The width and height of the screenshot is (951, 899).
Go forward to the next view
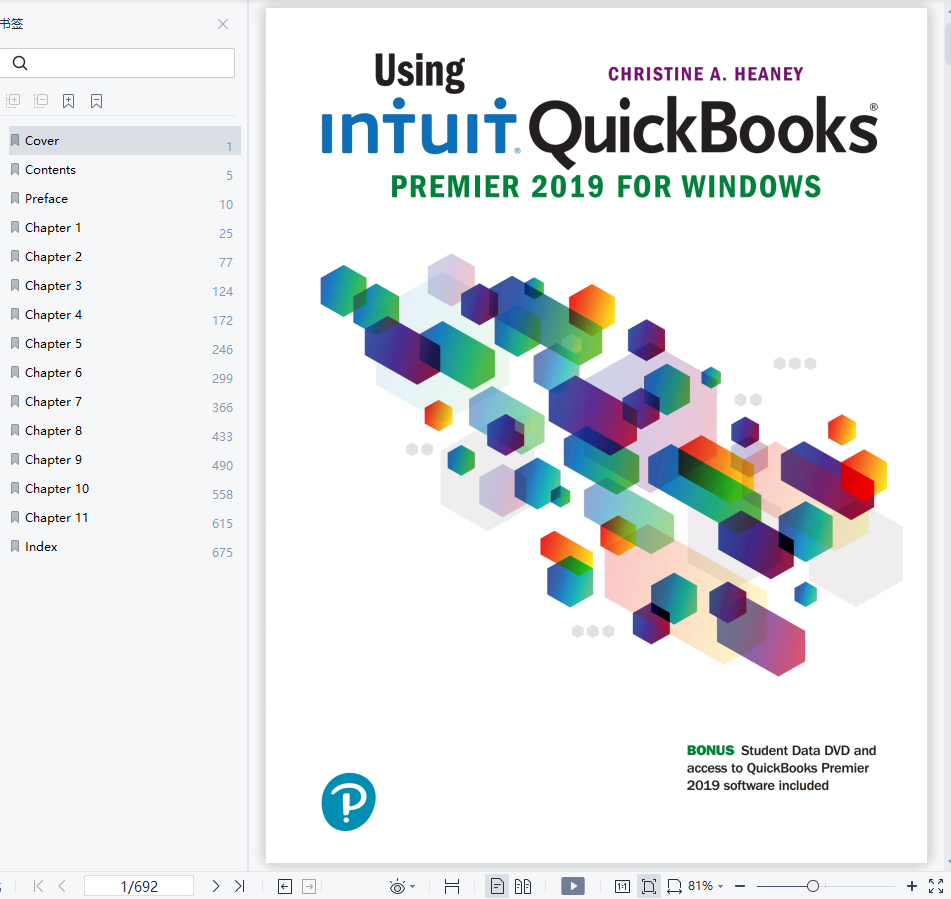(309, 887)
